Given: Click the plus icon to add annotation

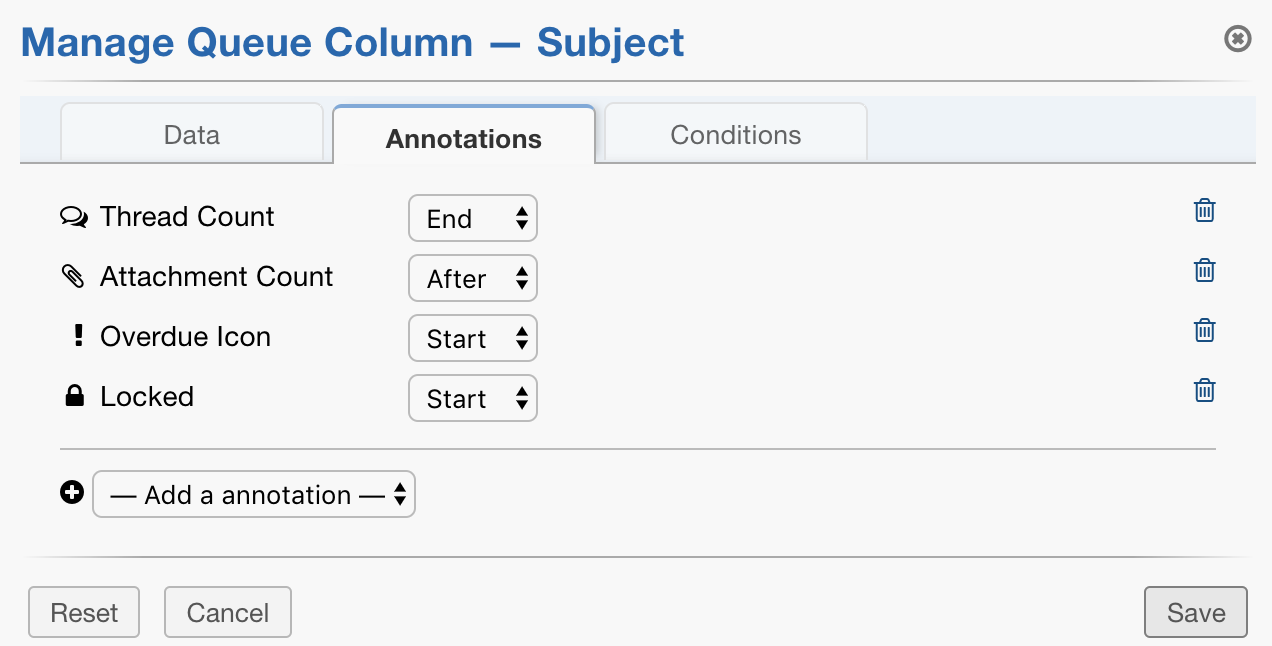Looking at the screenshot, I should coord(70,492).
